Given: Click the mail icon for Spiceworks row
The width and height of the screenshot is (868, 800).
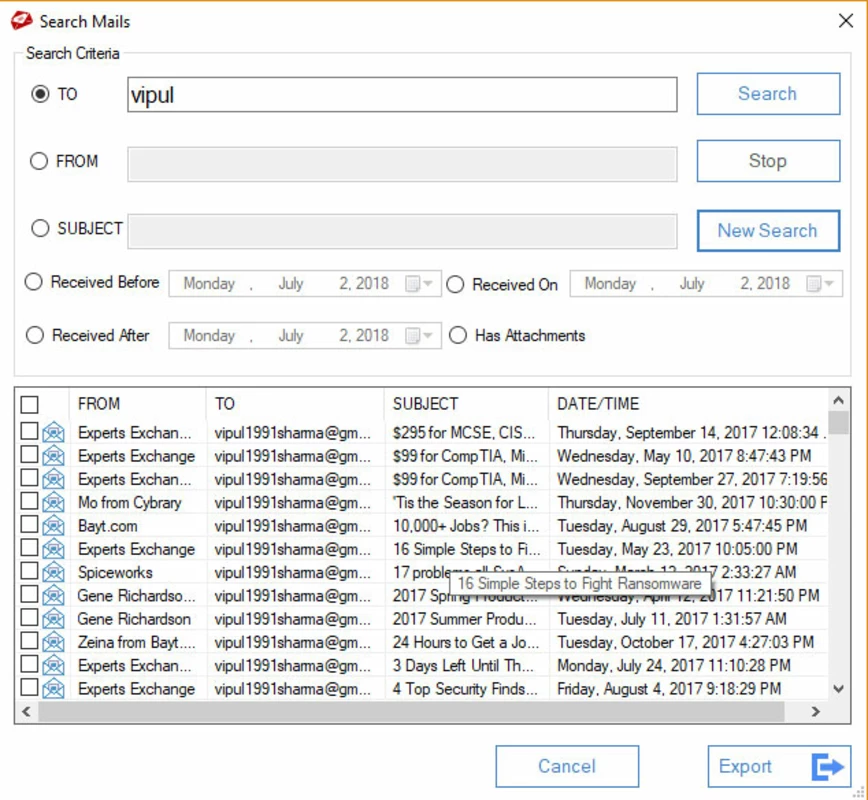Looking at the screenshot, I should (x=54, y=572).
